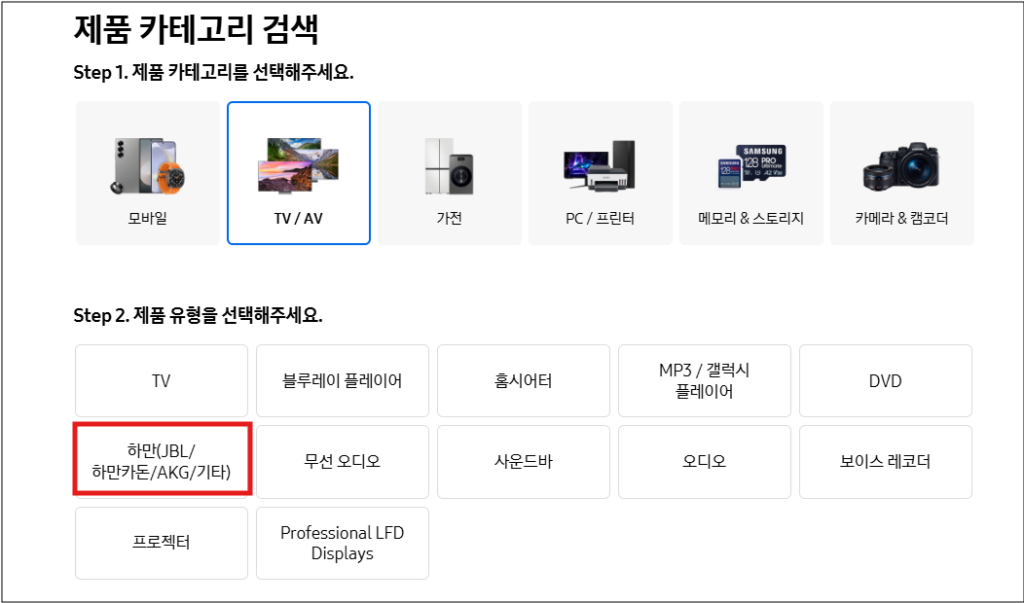1024x603 pixels.
Task: Choose 블루레이 플레이어 product type
Action: 342,380
